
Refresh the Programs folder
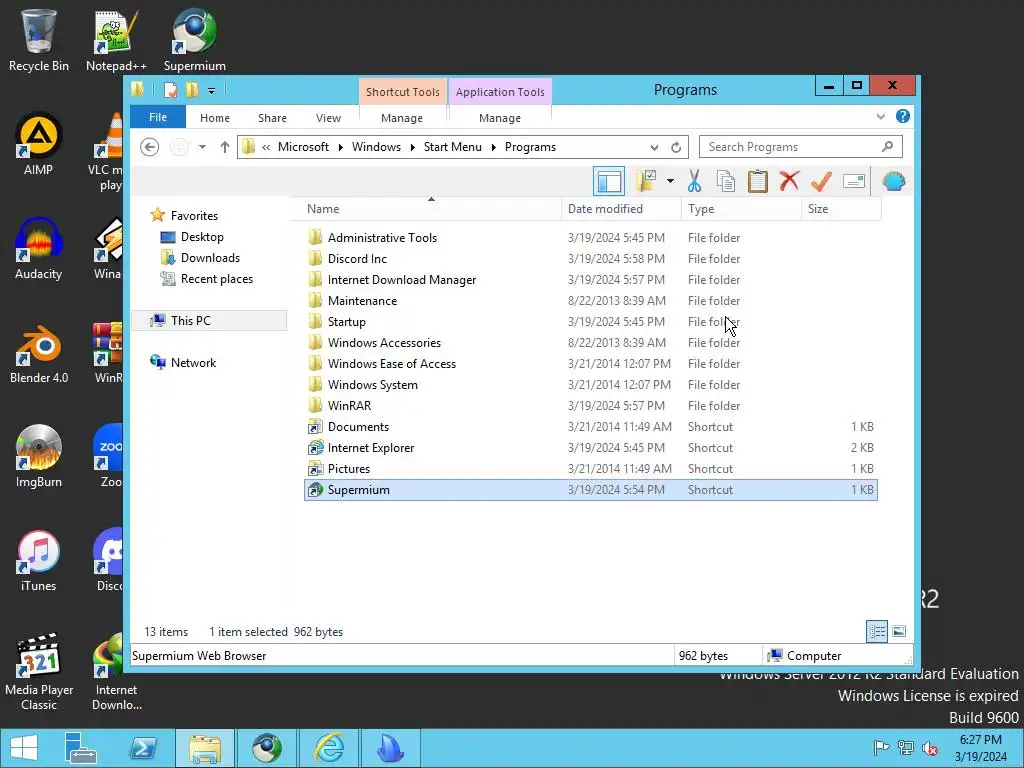[x=676, y=148]
